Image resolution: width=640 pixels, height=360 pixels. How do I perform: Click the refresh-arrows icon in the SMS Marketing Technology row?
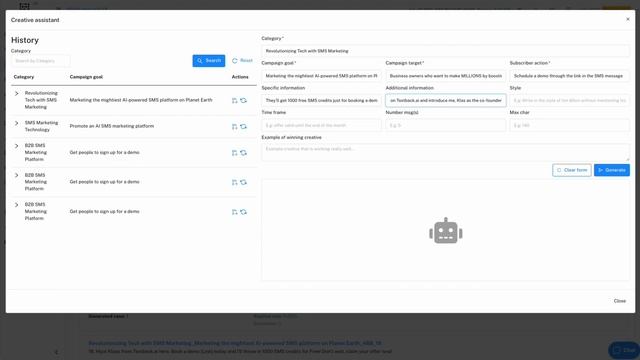[244, 127]
